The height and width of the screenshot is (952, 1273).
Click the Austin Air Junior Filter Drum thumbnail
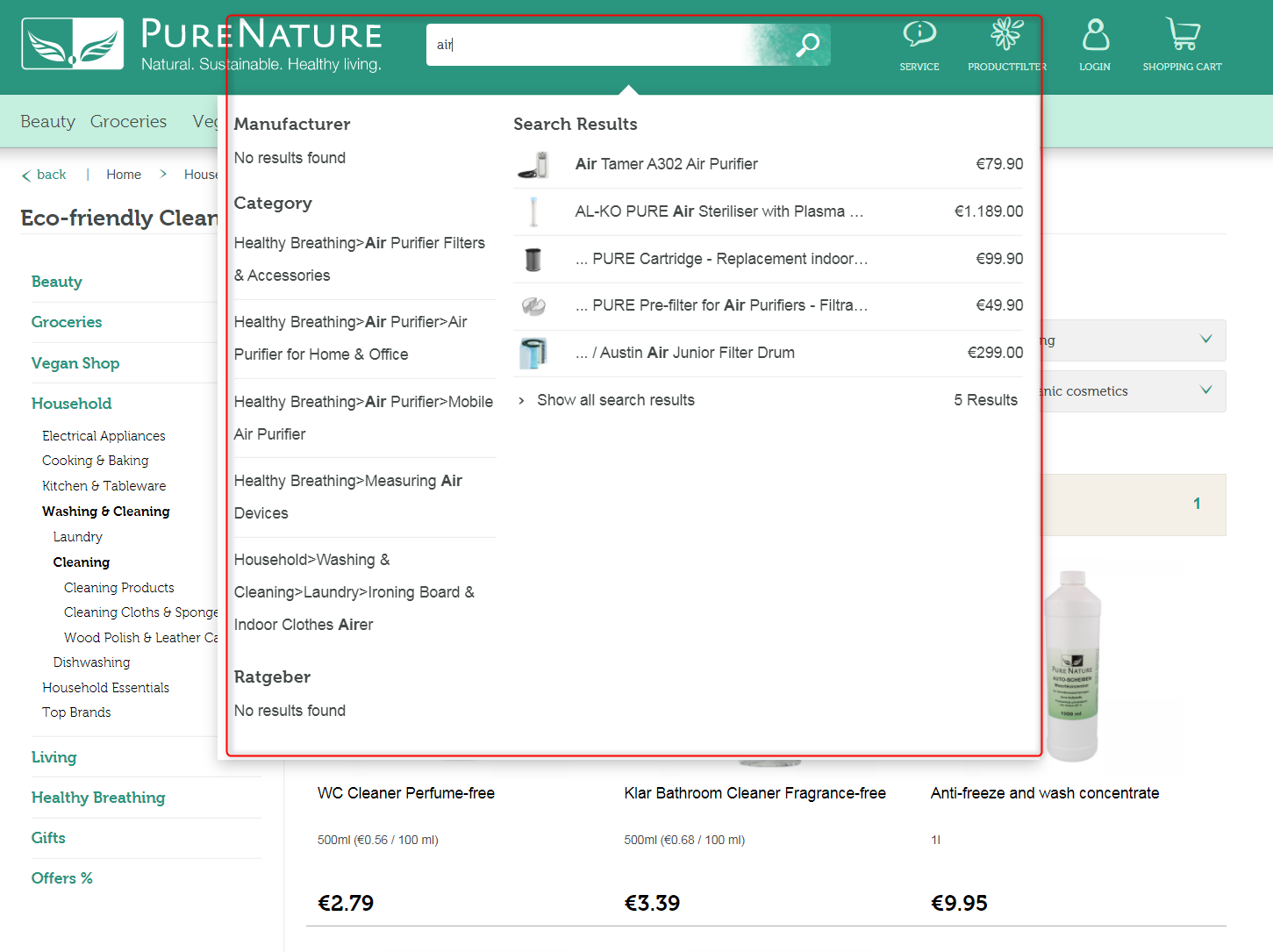pyautogui.click(x=533, y=353)
